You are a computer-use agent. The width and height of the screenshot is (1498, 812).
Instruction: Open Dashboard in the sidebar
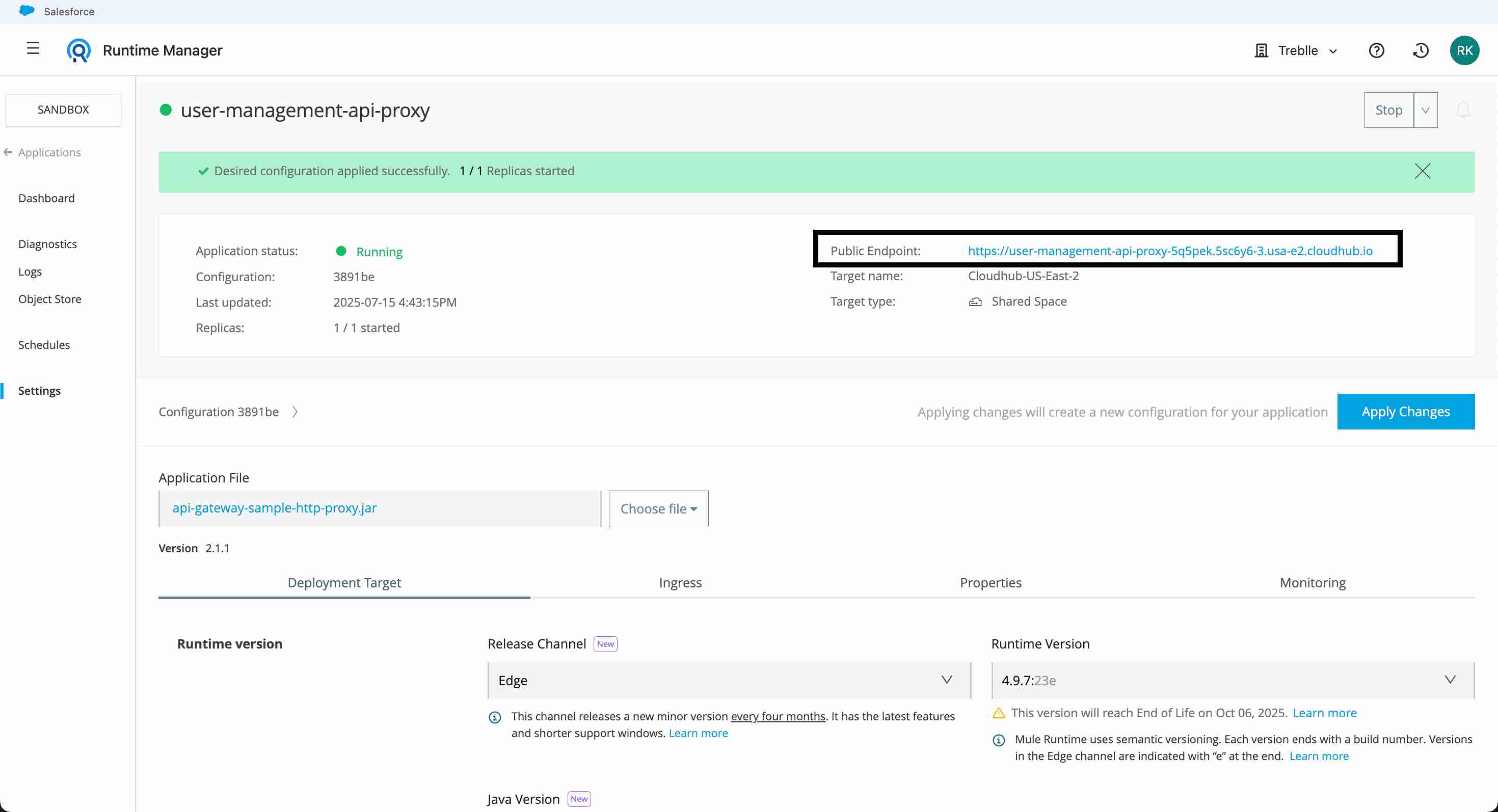(46, 198)
